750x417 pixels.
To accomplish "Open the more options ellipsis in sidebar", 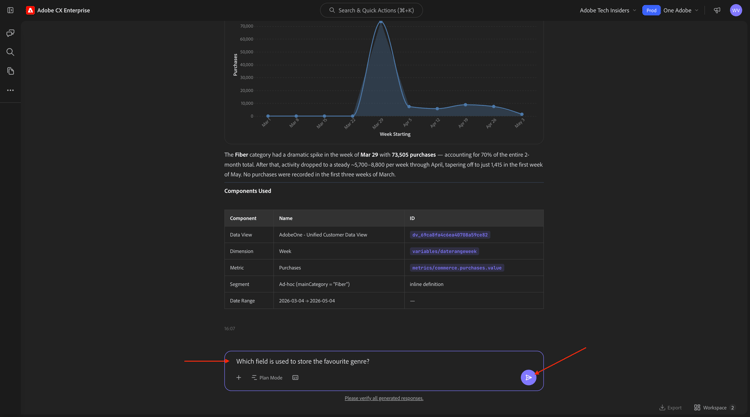I will pyautogui.click(x=10, y=90).
